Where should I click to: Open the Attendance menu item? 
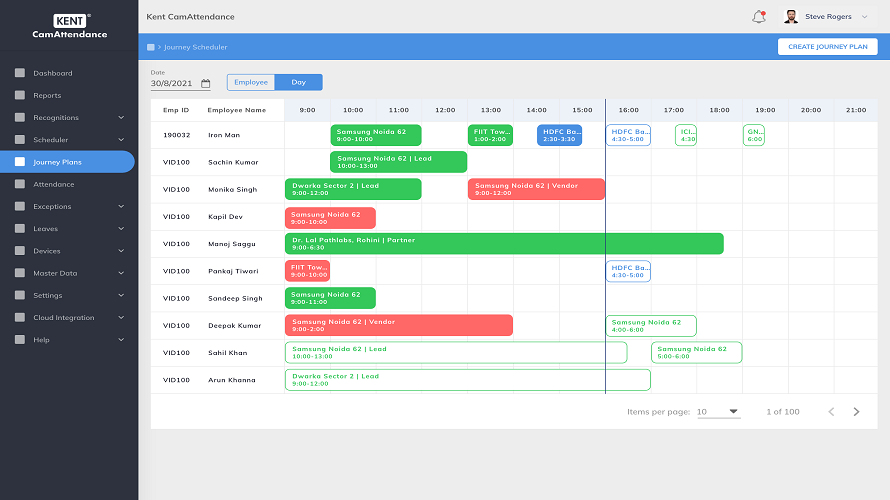[68, 184]
